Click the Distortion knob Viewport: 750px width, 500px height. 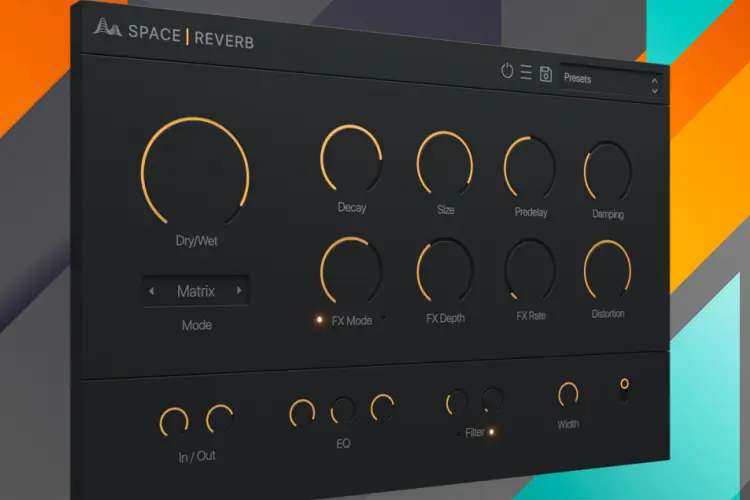[x=607, y=270]
